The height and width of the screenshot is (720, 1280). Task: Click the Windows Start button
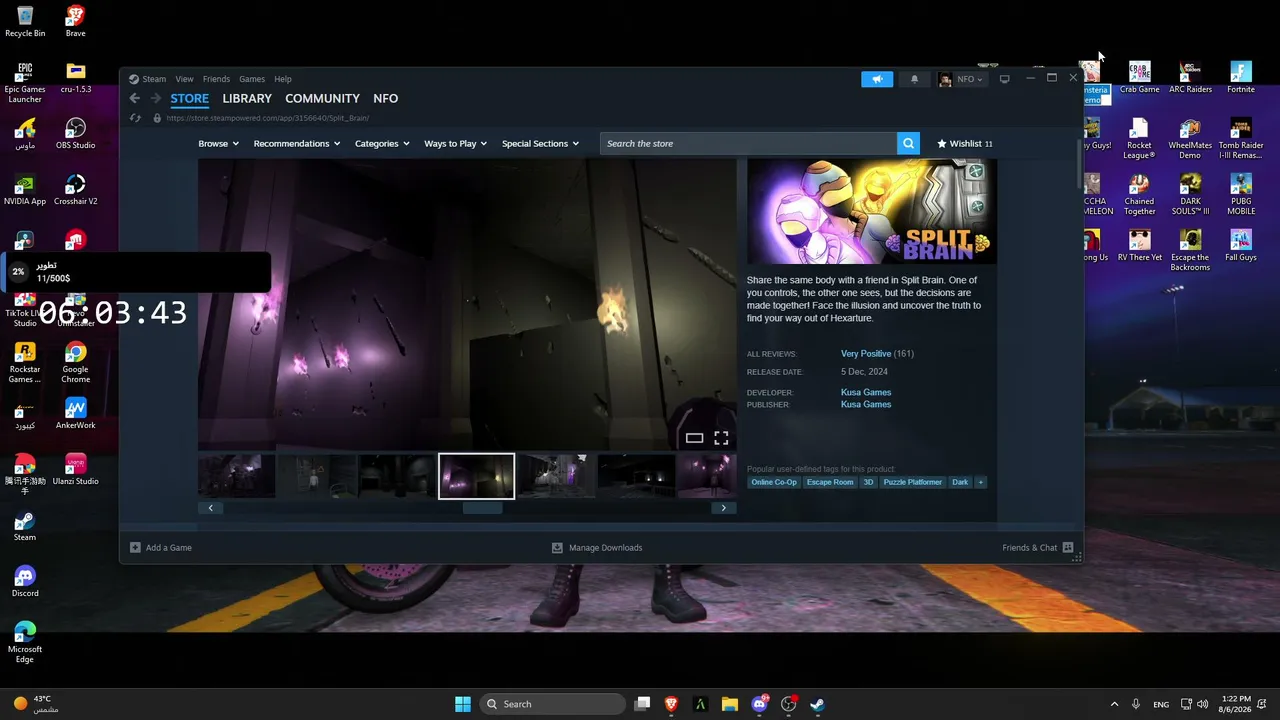click(463, 704)
